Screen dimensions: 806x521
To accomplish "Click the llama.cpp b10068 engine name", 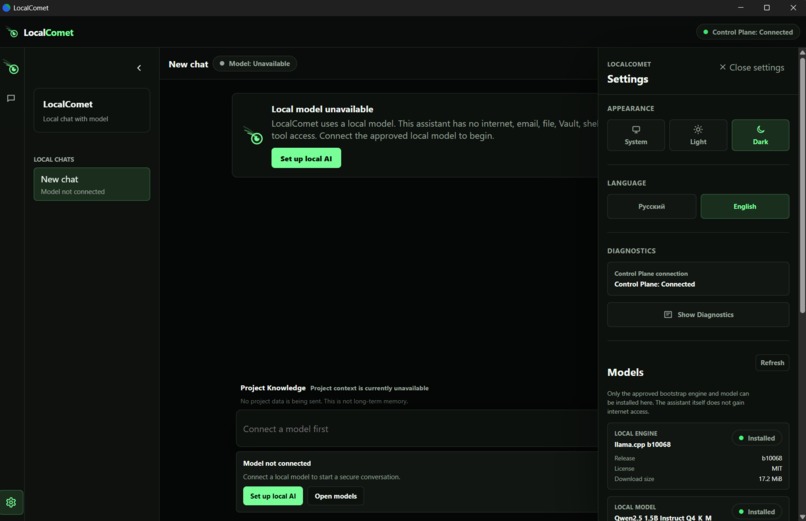I will [x=643, y=444].
